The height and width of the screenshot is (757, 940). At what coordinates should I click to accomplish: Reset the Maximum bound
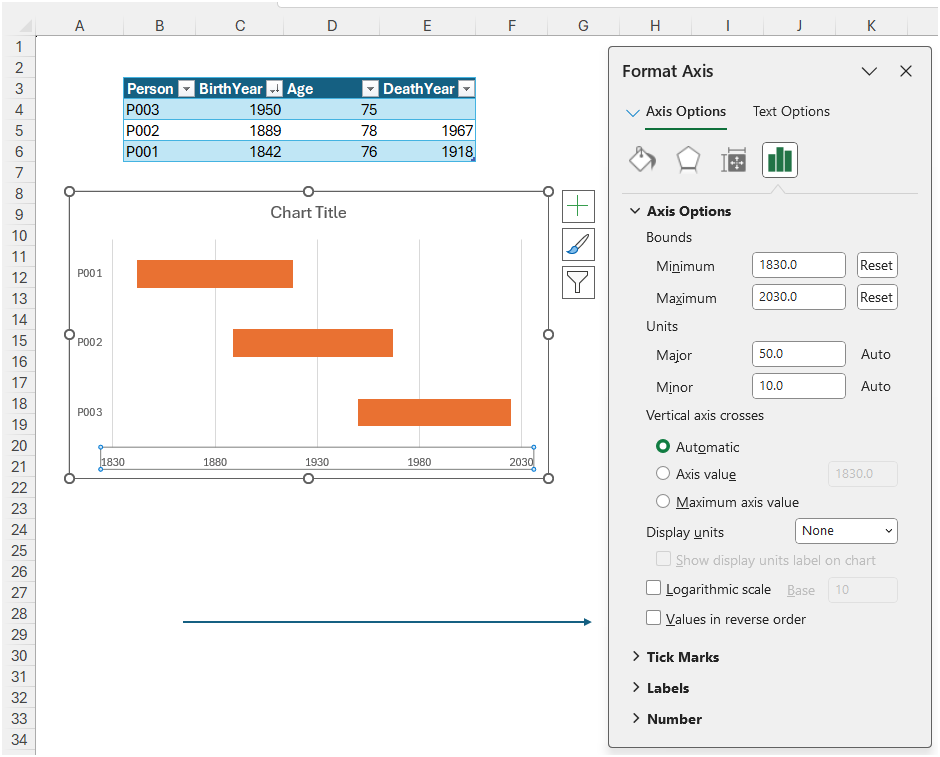876,297
